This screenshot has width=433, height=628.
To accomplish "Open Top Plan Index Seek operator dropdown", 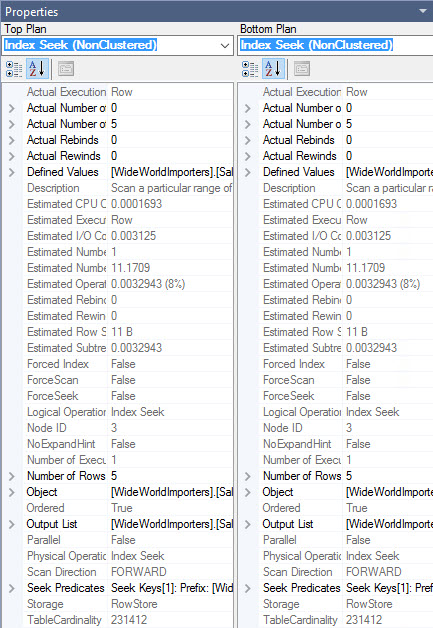I will pos(225,45).
